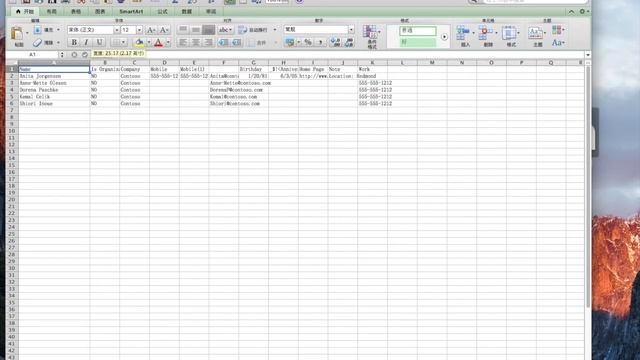Open the font size dropdown
The image size is (640, 360).
[139, 30]
